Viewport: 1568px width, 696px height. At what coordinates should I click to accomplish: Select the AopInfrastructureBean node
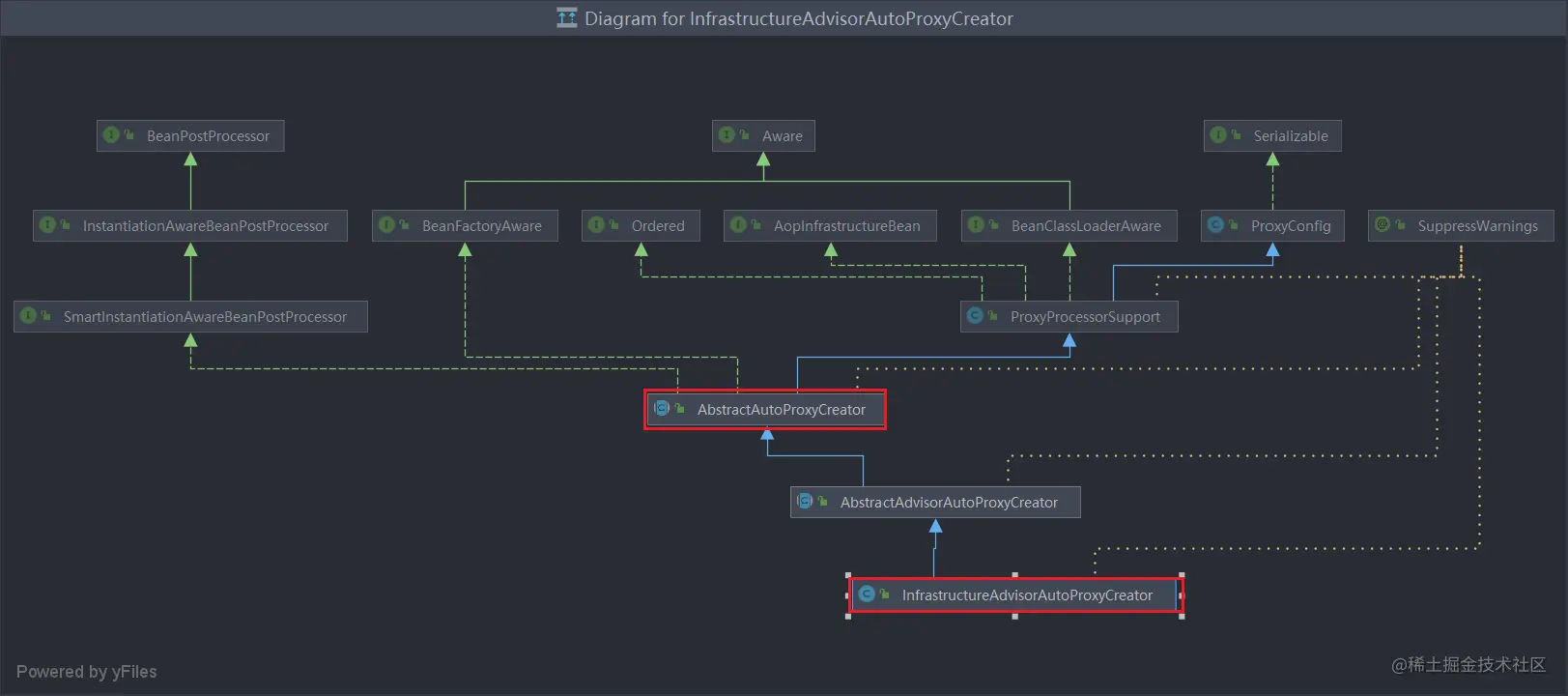pyautogui.click(x=831, y=225)
